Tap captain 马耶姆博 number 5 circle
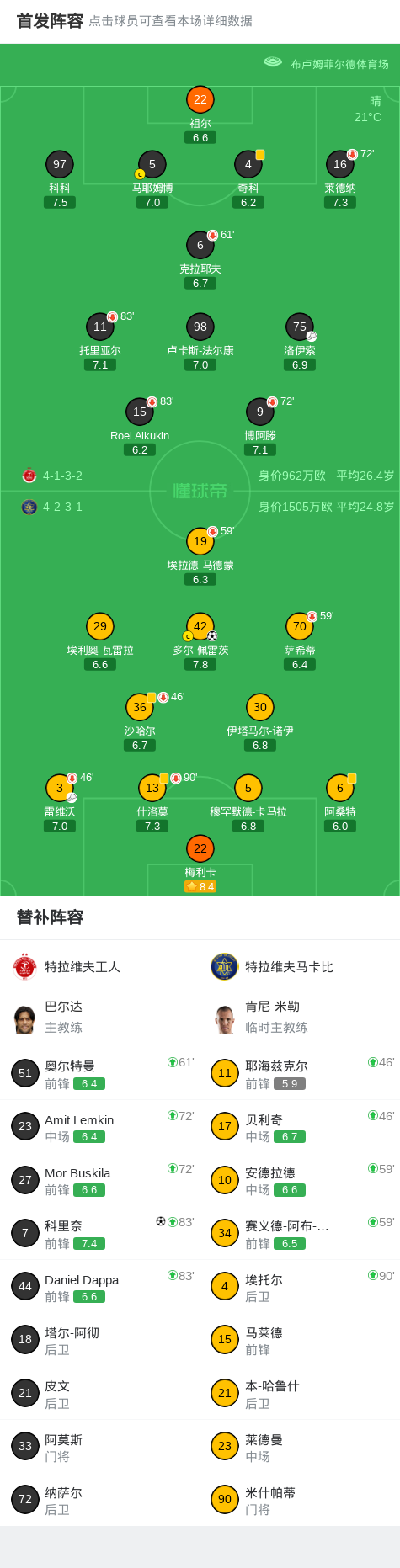 point(152,164)
